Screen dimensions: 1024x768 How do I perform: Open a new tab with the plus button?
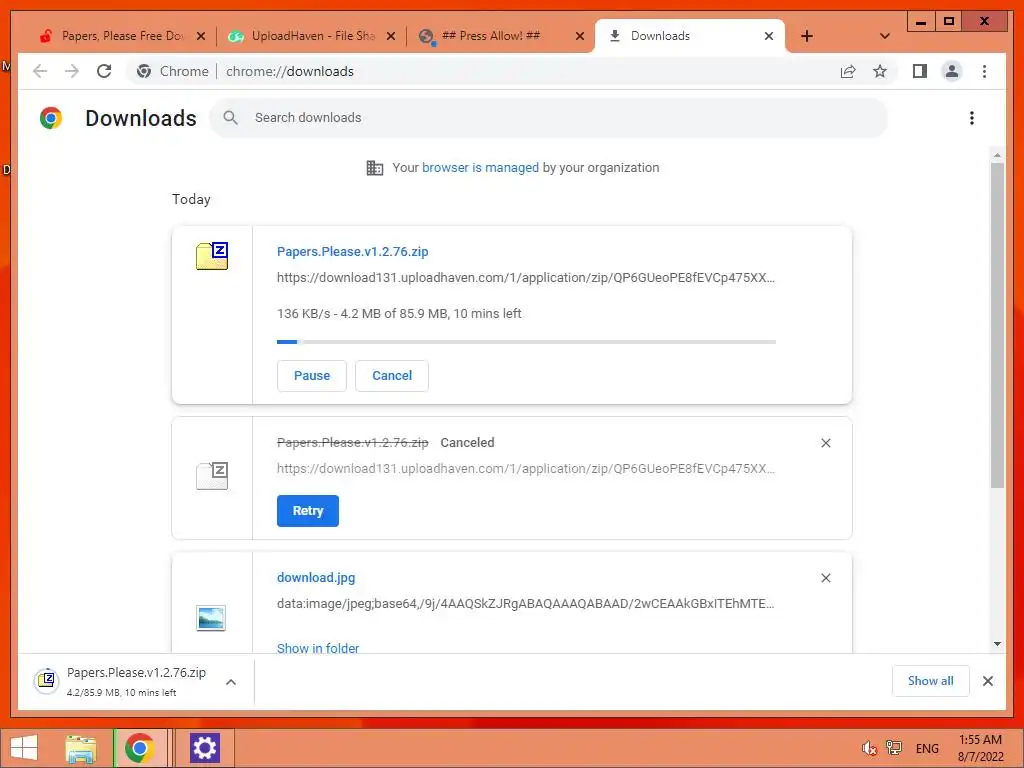click(807, 36)
